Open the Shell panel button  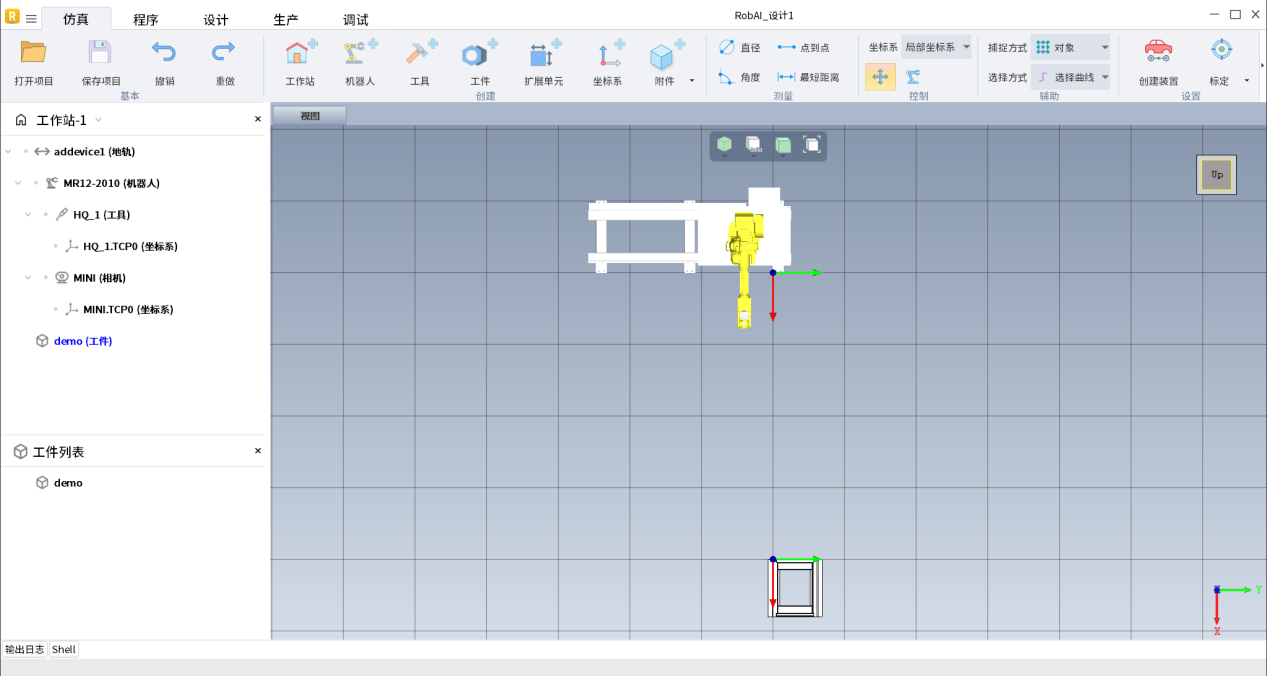click(64, 649)
